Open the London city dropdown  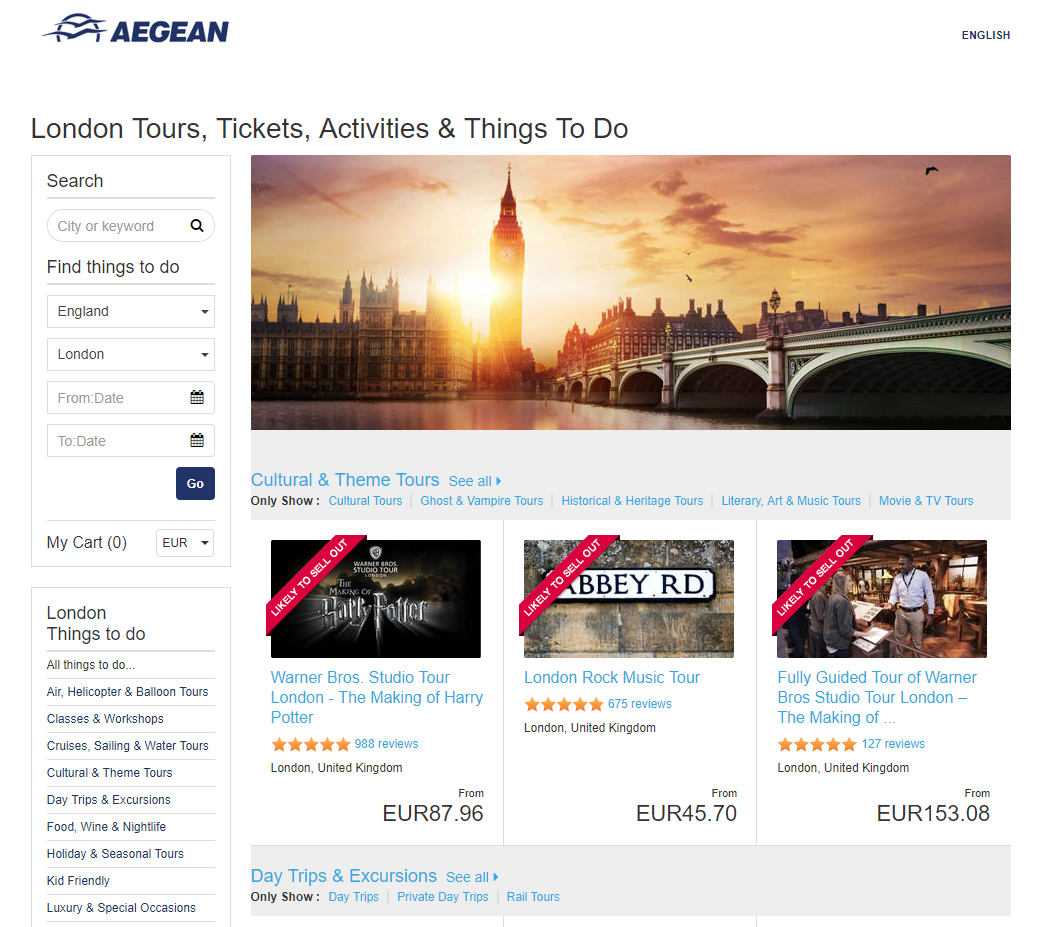pos(131,355)
